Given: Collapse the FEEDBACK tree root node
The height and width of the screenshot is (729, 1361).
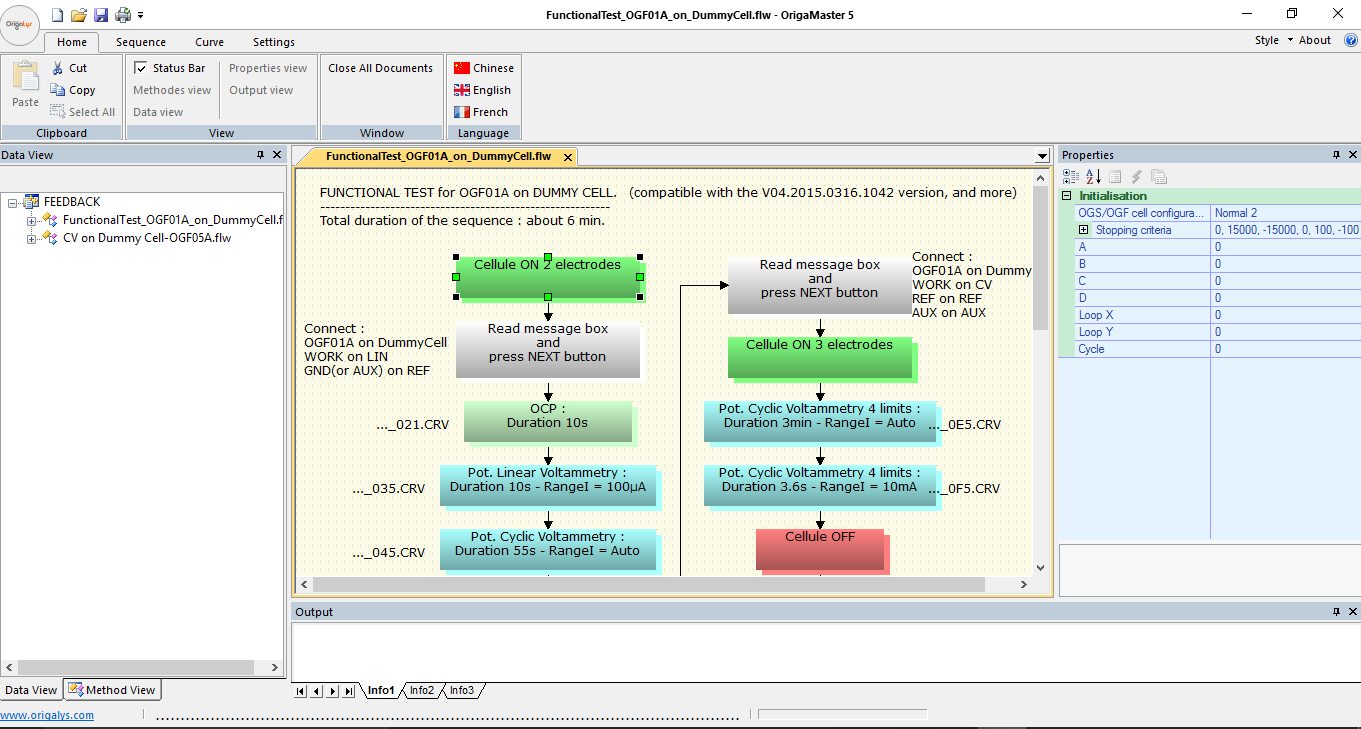Looking at the screenshot, I should click(x=13, y=202).
